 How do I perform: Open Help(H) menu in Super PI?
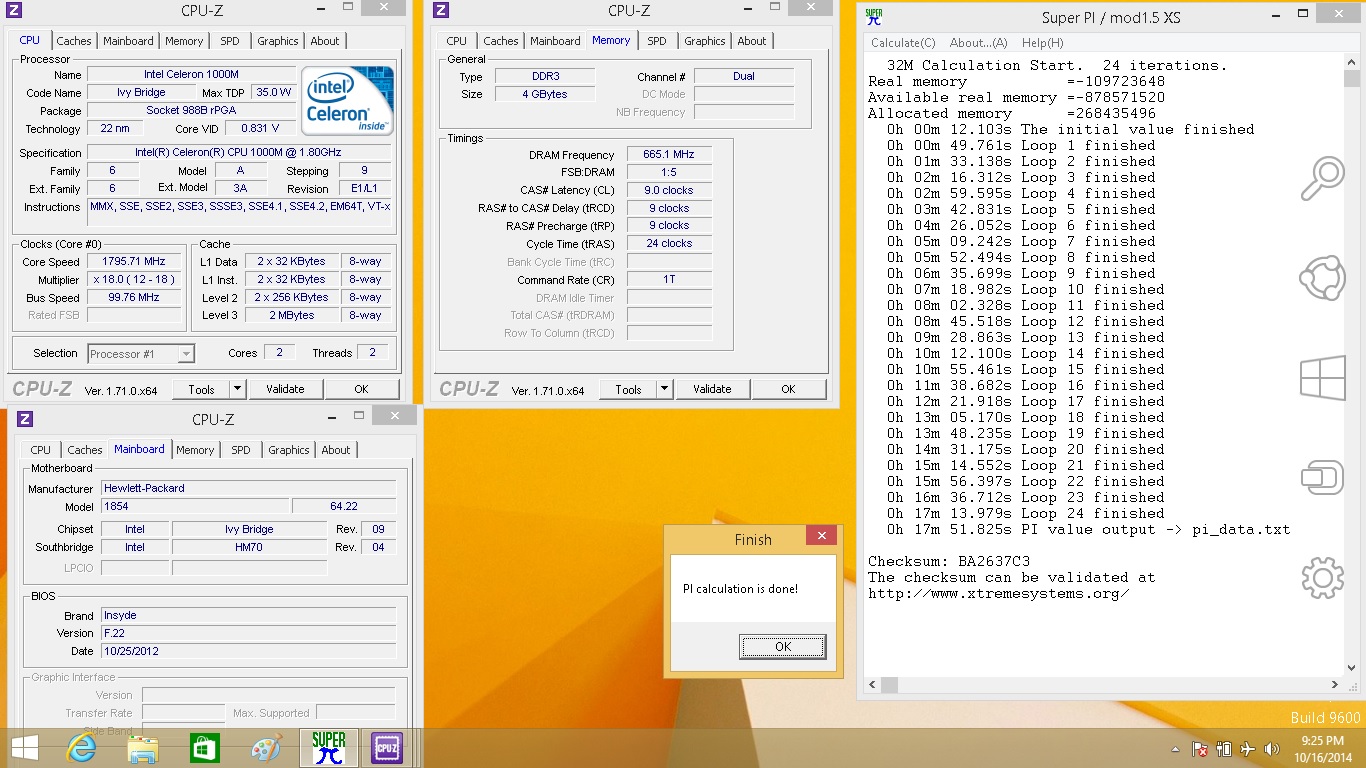(1042, 43)
